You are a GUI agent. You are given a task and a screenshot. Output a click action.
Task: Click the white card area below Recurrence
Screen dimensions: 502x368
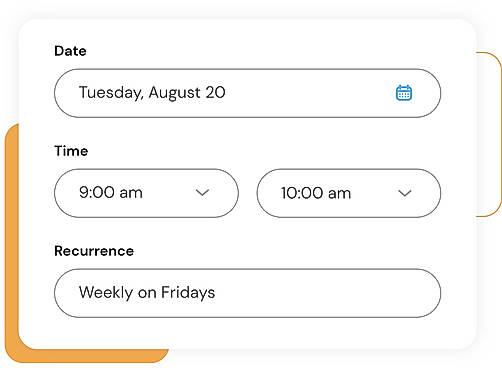click(247, 333)
